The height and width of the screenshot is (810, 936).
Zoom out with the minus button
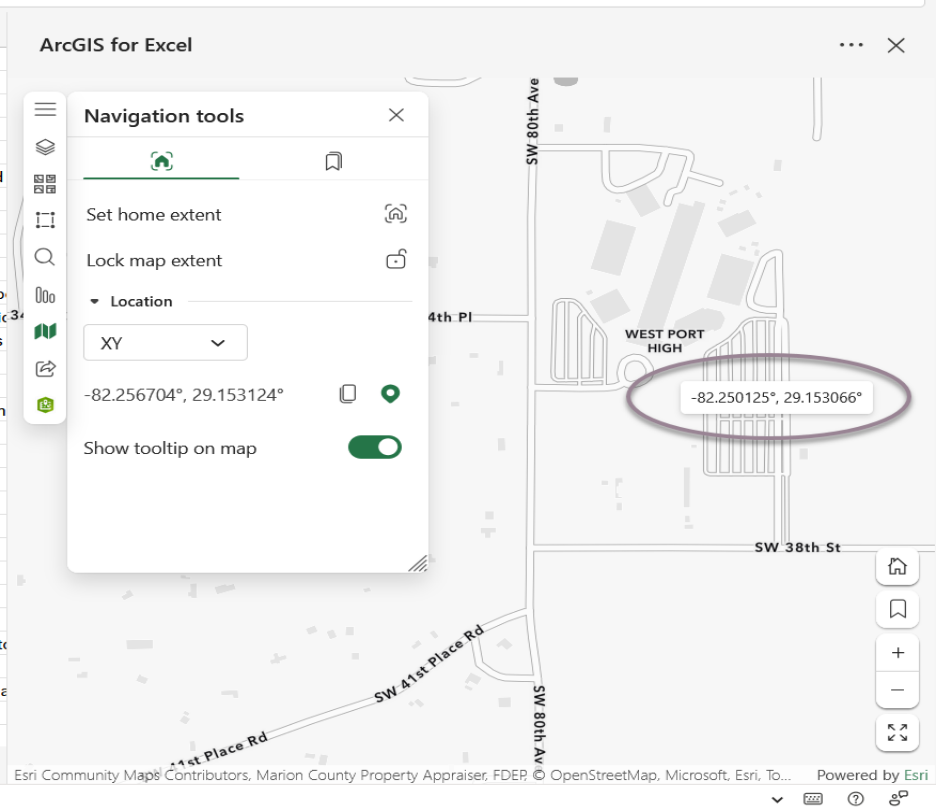897,690
